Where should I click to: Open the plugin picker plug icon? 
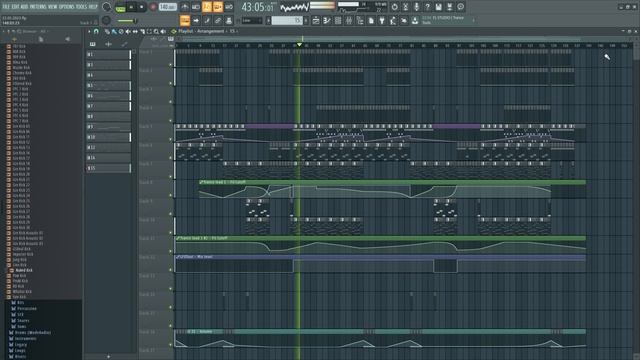(x=382, y=20)
